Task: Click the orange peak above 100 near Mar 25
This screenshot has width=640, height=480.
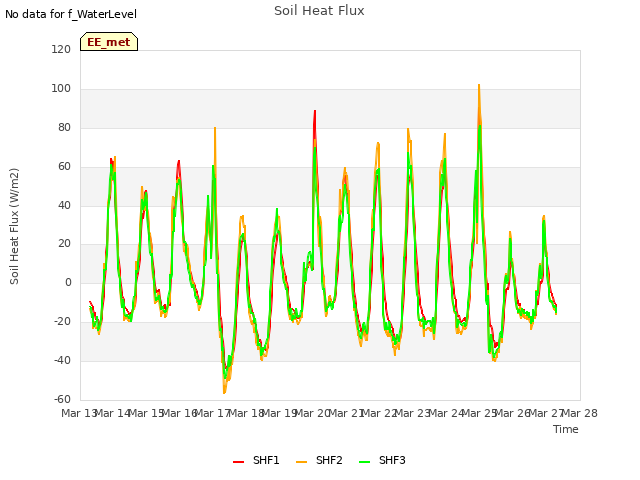Action: coord(479,85)
